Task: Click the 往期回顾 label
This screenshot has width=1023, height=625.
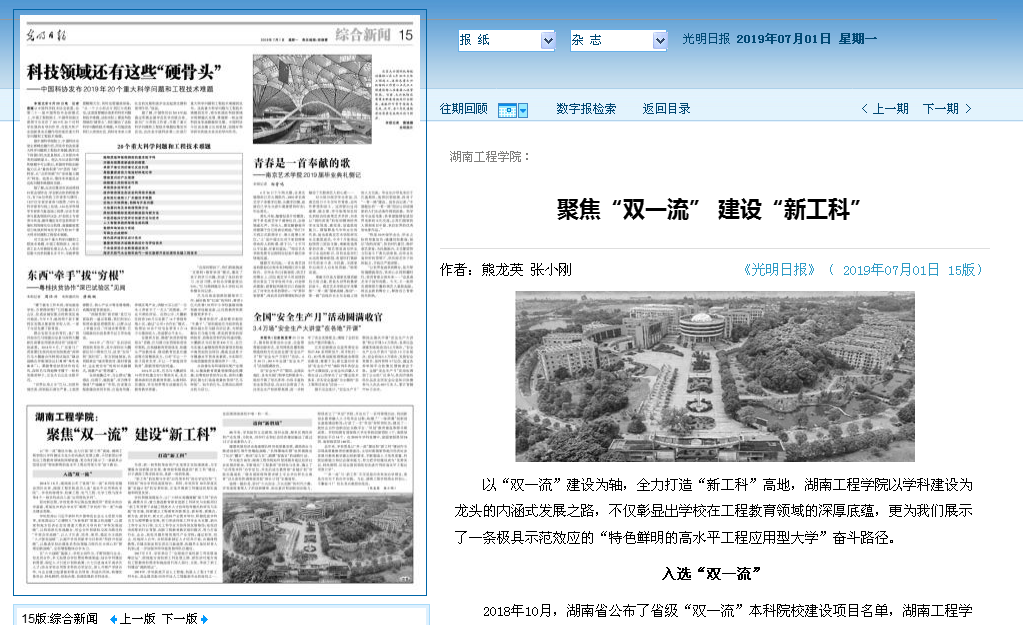Action: click(x=464, y=109)
